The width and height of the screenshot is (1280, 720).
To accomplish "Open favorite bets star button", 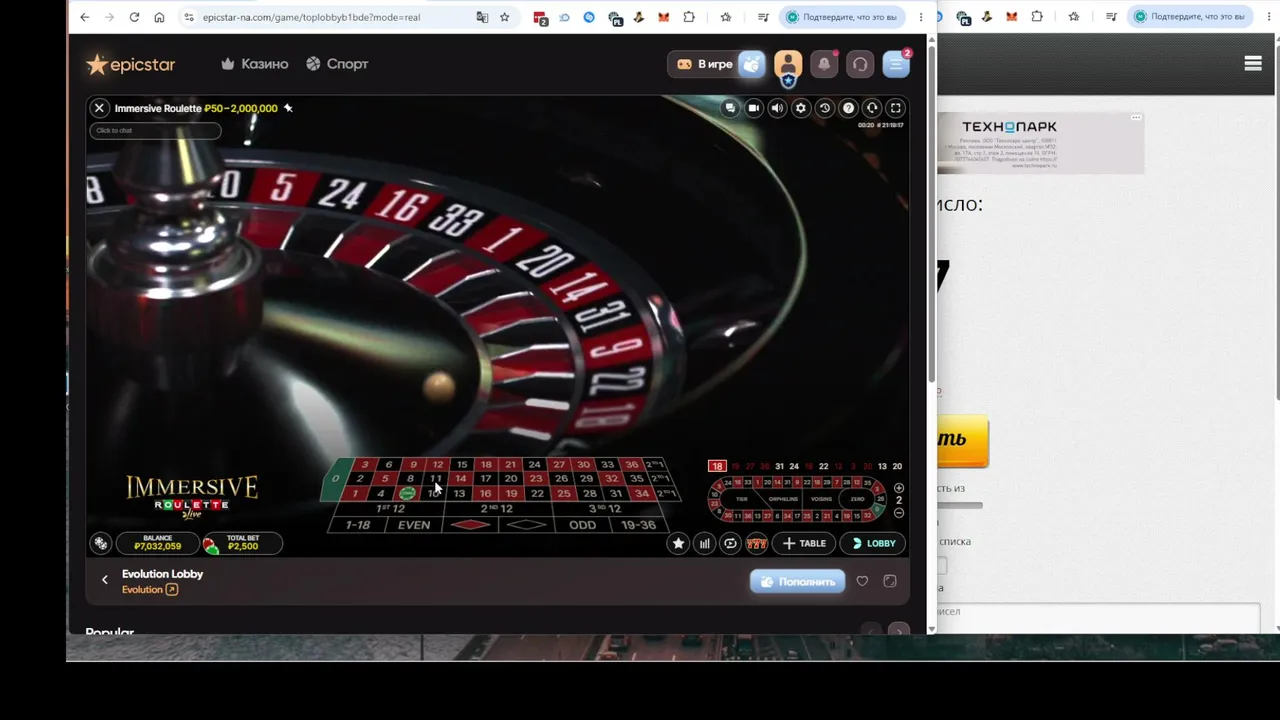I will click(679, 543).
